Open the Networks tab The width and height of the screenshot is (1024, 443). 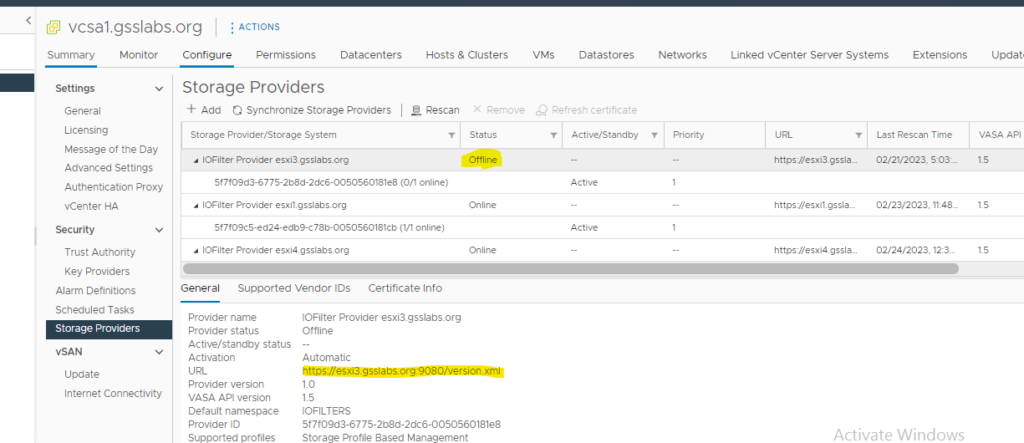[682, 55]
